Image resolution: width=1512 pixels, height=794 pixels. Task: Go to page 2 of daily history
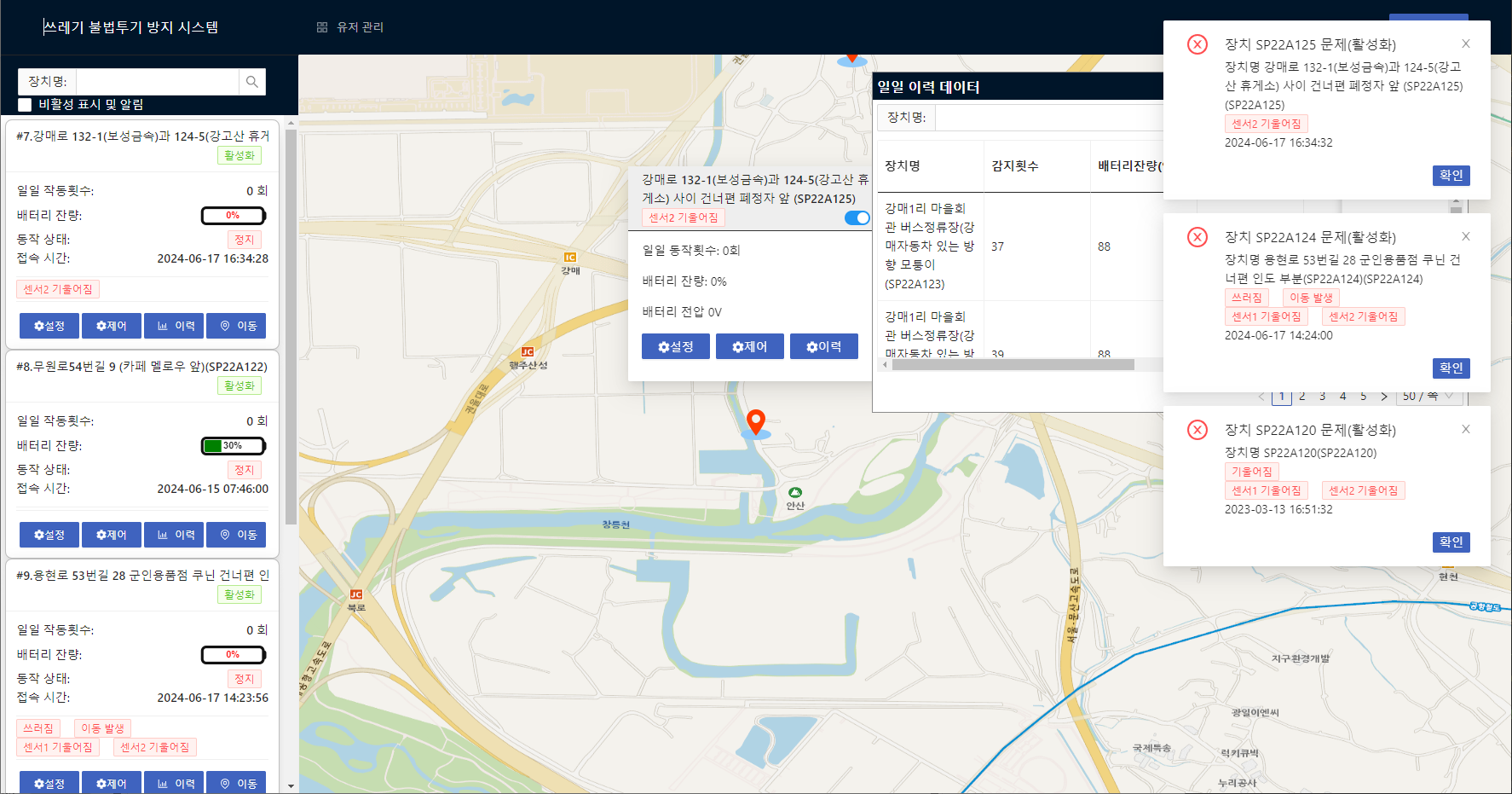pos(1302,397)
